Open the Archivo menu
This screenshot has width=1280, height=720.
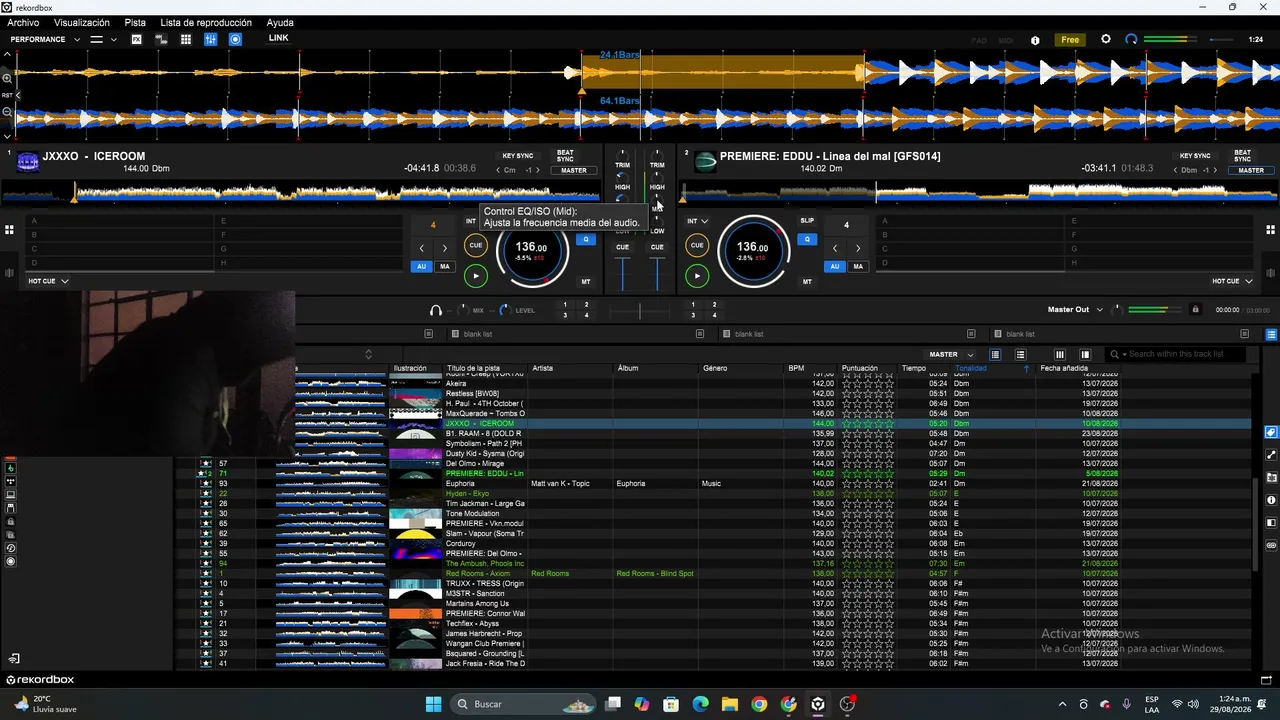[23, 23]
